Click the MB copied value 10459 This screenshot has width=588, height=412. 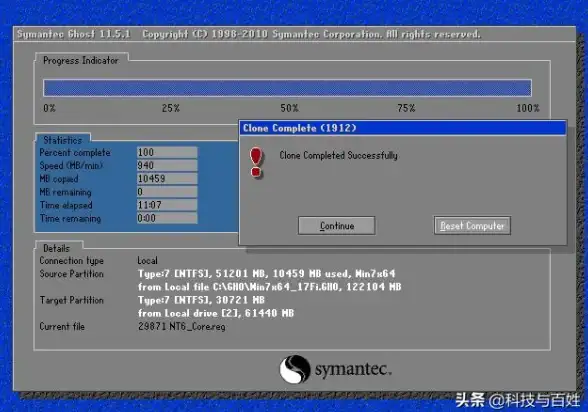pyautogui.click(x=167, y=178)
